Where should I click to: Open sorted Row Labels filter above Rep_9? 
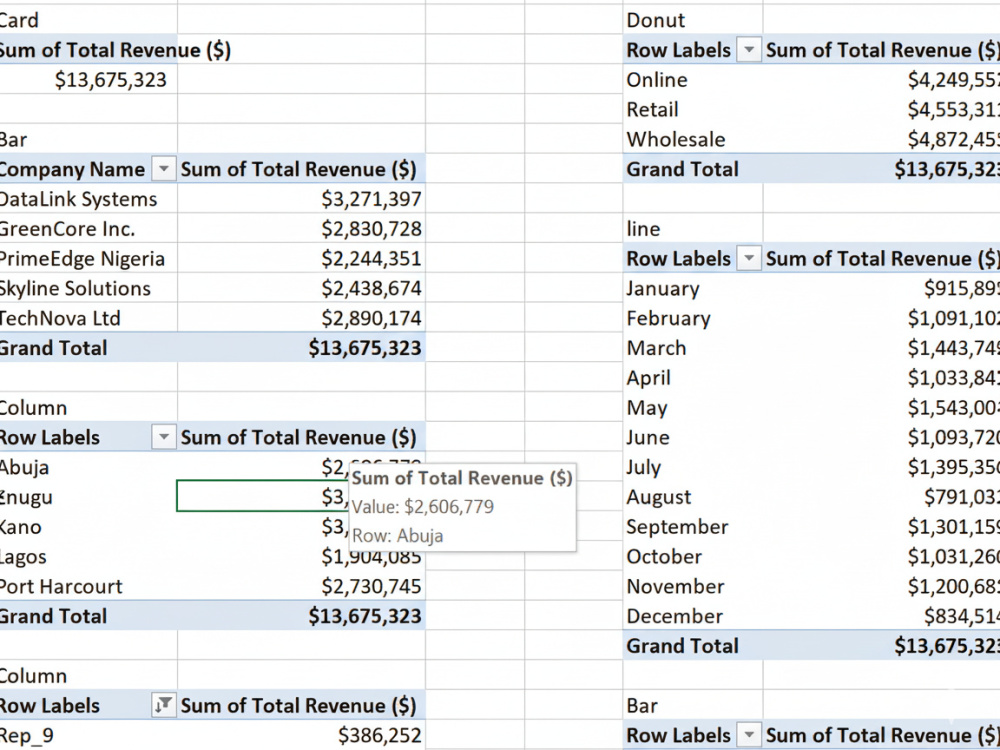[163, 705]
